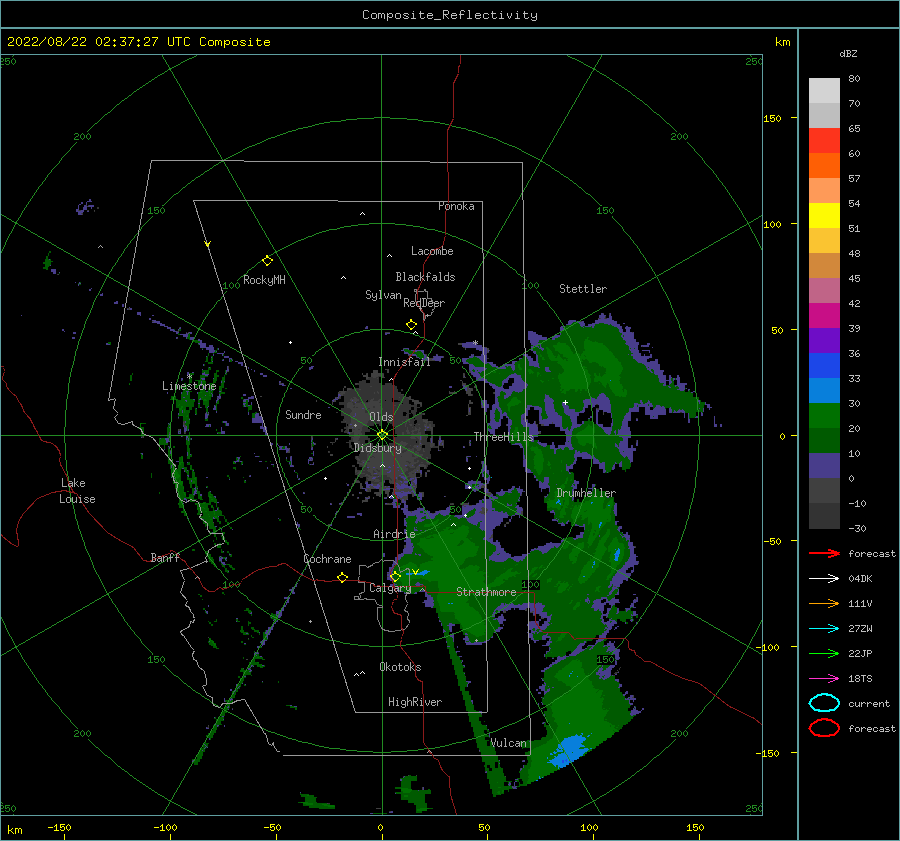Screen dimensions: 900x841
Task: Click the Calgary city label
Action: click(390, 588)
